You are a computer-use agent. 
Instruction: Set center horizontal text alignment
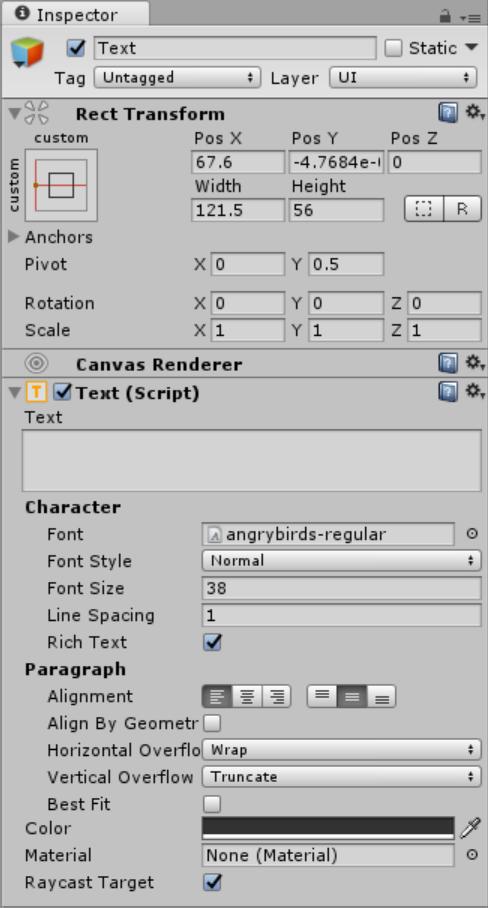coord(247,697)
